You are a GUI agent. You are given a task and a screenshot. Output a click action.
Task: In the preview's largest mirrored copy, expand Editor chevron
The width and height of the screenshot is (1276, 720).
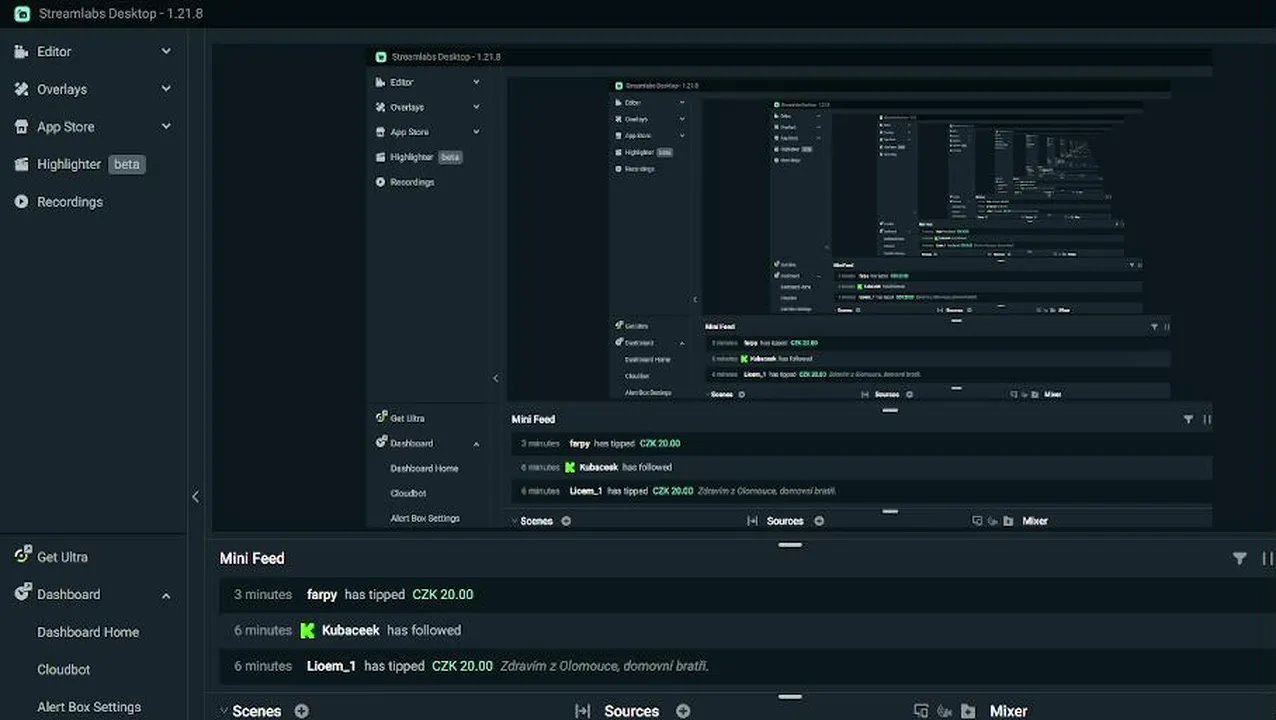click(x=476, y=82)
